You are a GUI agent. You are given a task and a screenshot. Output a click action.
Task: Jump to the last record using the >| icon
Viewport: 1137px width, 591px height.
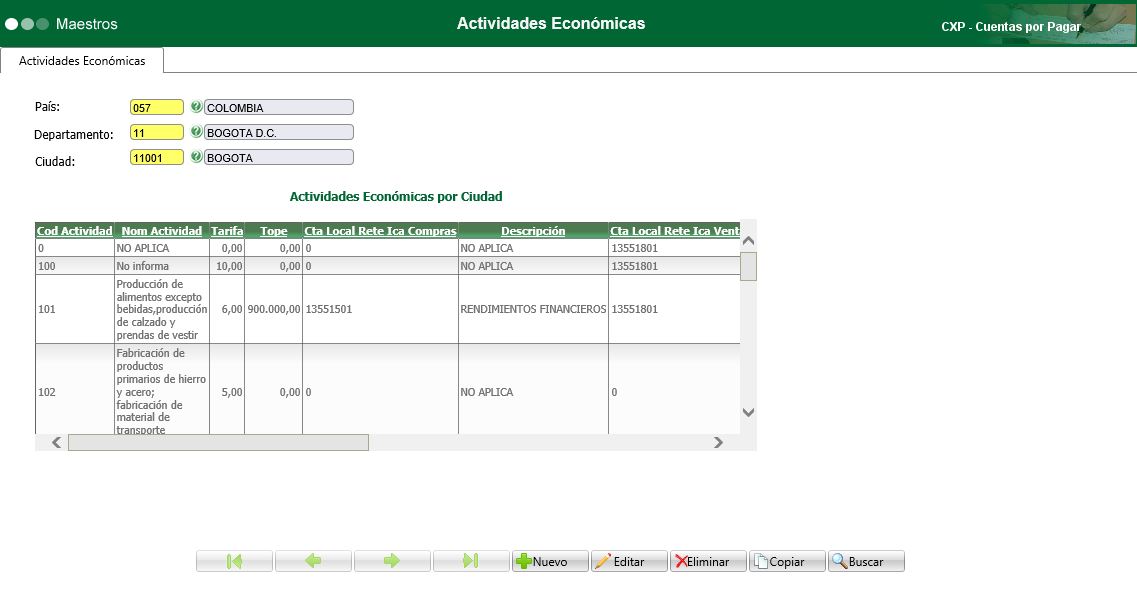[471, 561]
